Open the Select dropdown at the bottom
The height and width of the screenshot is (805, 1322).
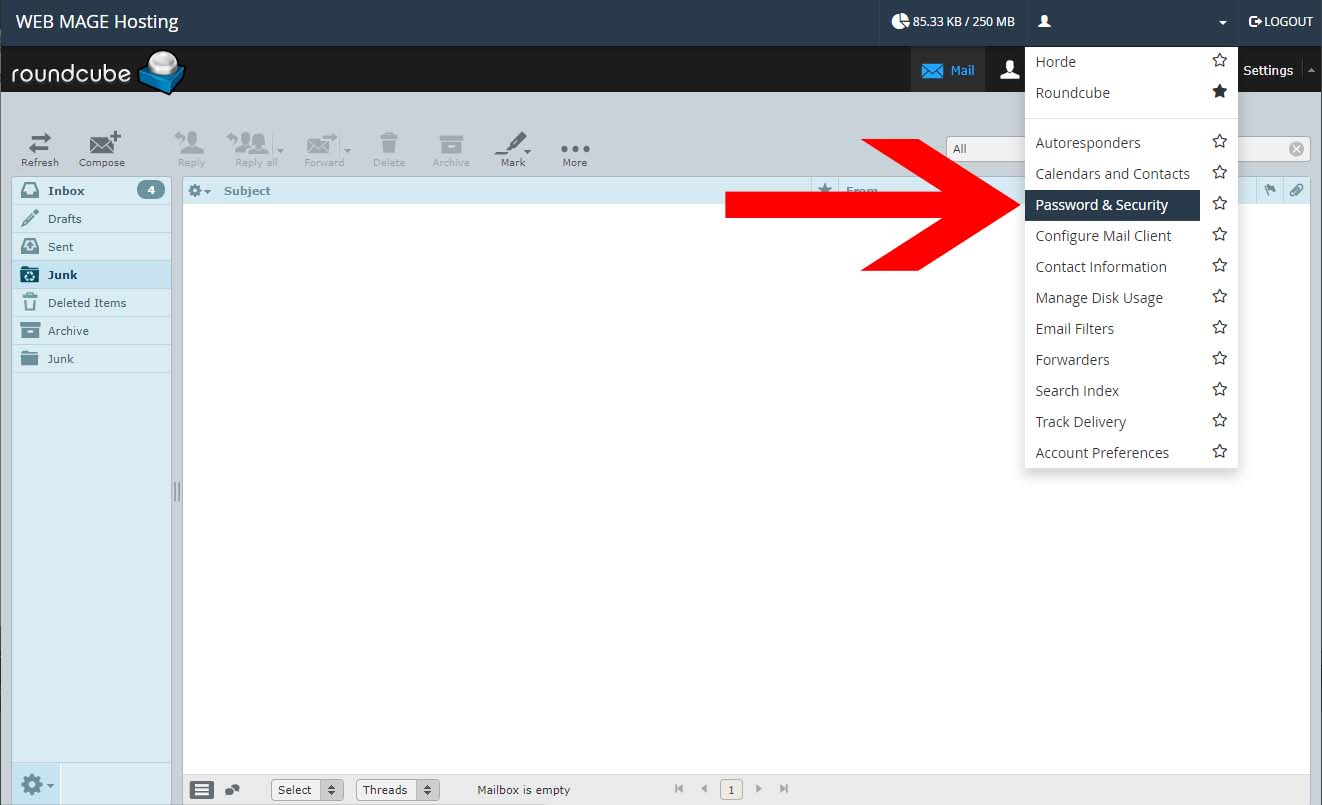click(x=306, y=789)
